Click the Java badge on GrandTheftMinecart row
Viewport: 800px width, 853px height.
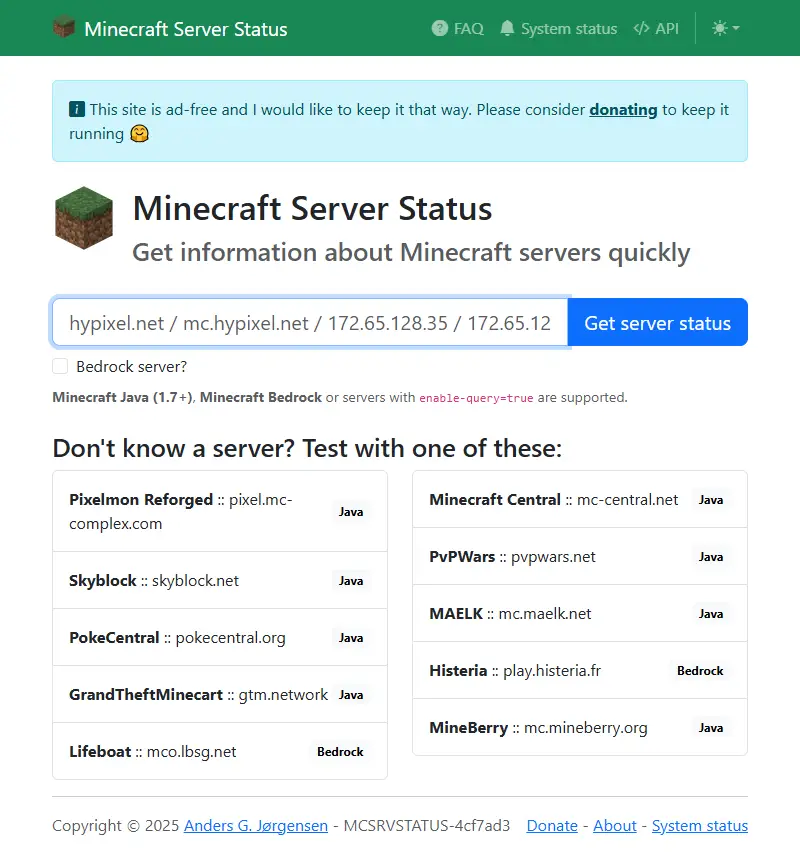click(351, 695)
